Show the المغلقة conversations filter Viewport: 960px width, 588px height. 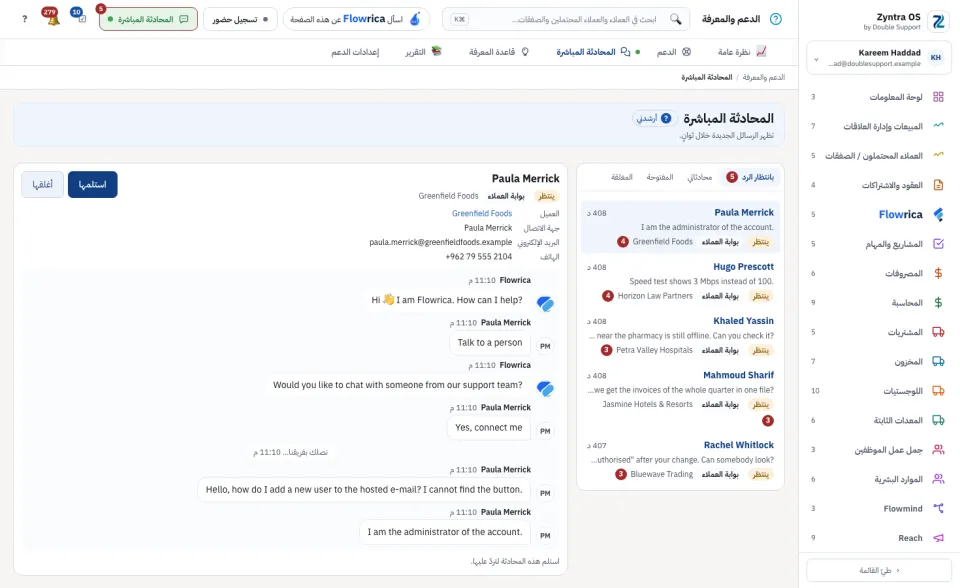pos(621,177)
